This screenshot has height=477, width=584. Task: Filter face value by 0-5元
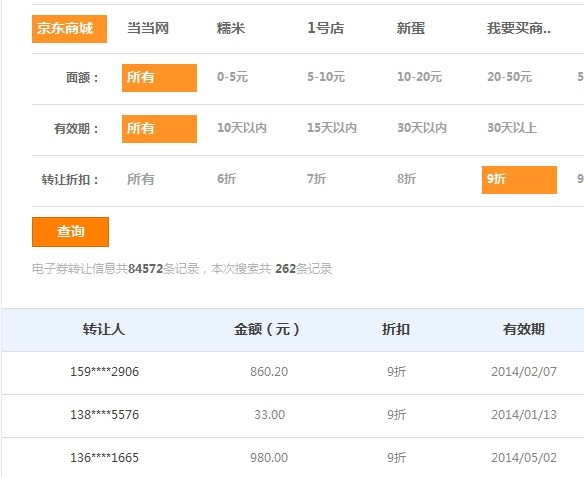[x=232, y=77]
